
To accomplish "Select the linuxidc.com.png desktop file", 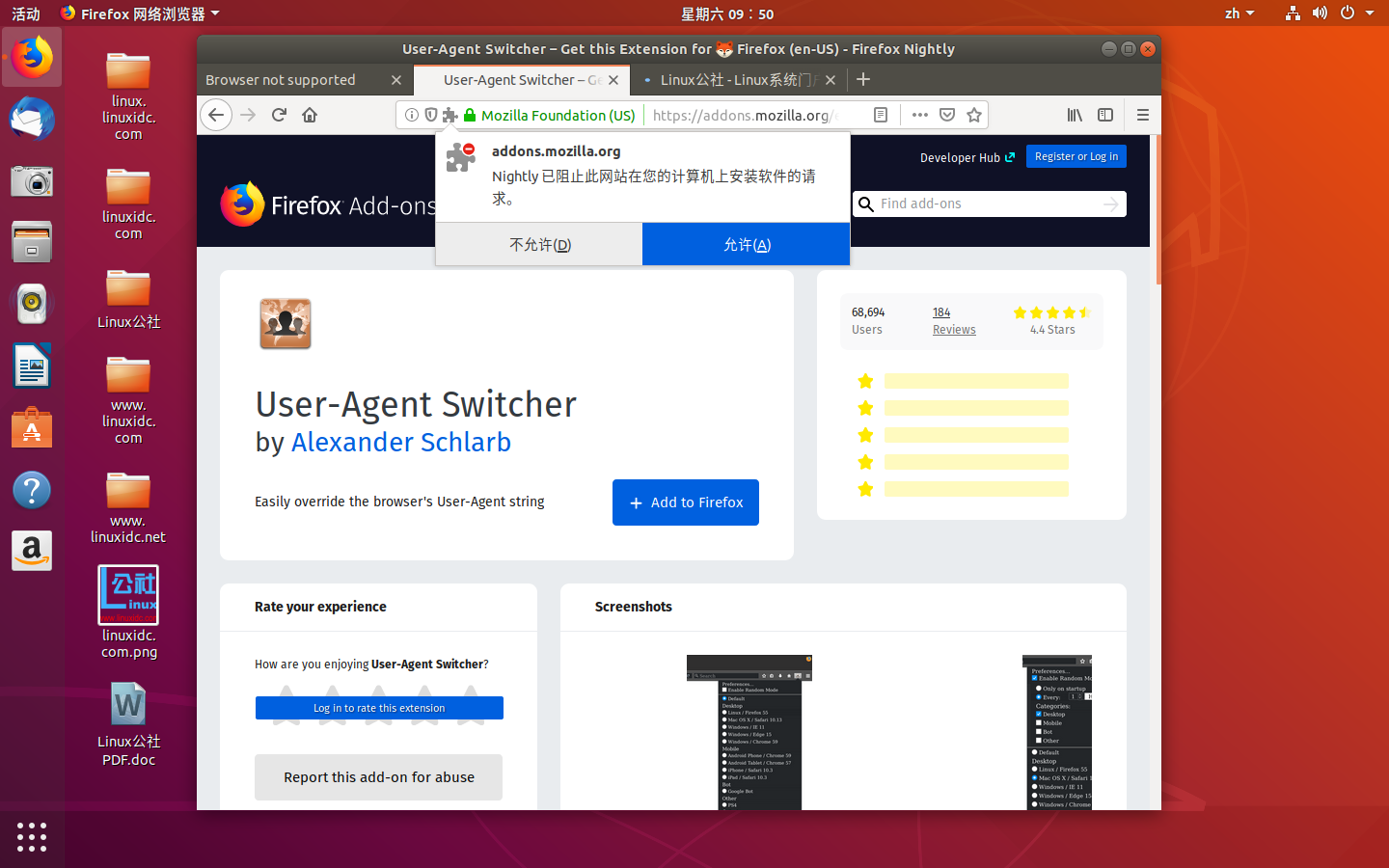I will [128, 612].
